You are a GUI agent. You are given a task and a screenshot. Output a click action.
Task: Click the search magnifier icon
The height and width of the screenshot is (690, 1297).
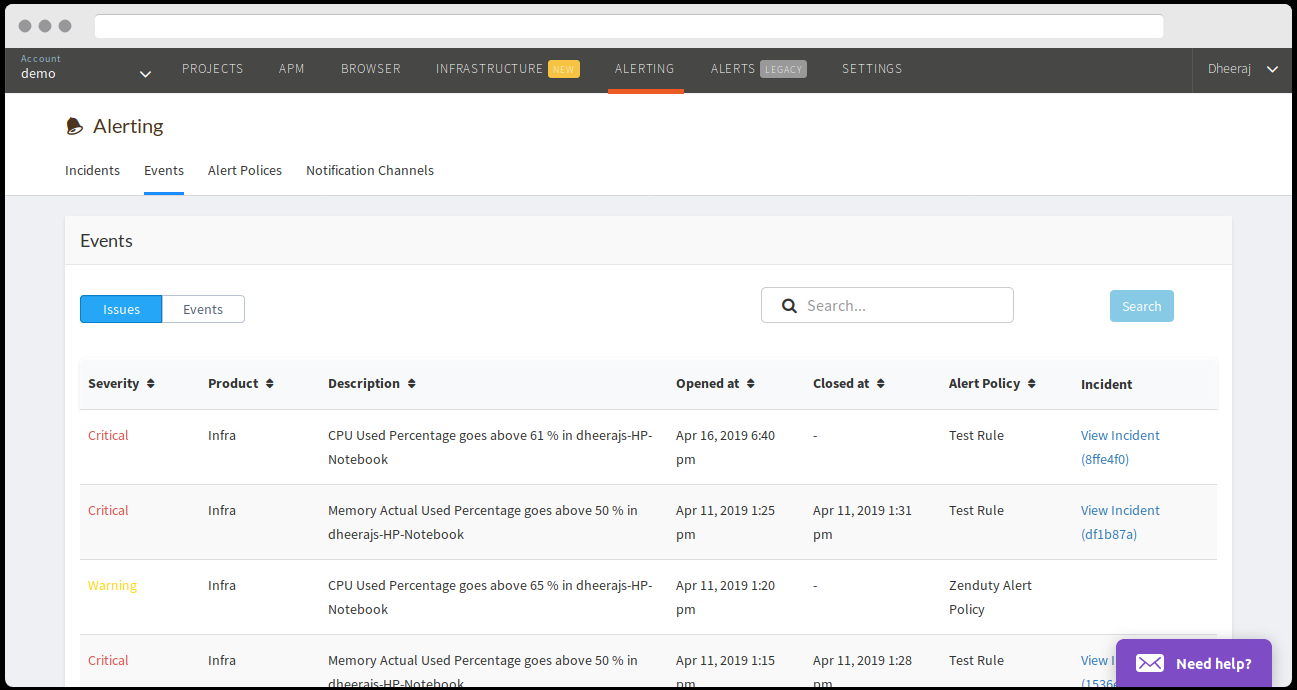789,306
